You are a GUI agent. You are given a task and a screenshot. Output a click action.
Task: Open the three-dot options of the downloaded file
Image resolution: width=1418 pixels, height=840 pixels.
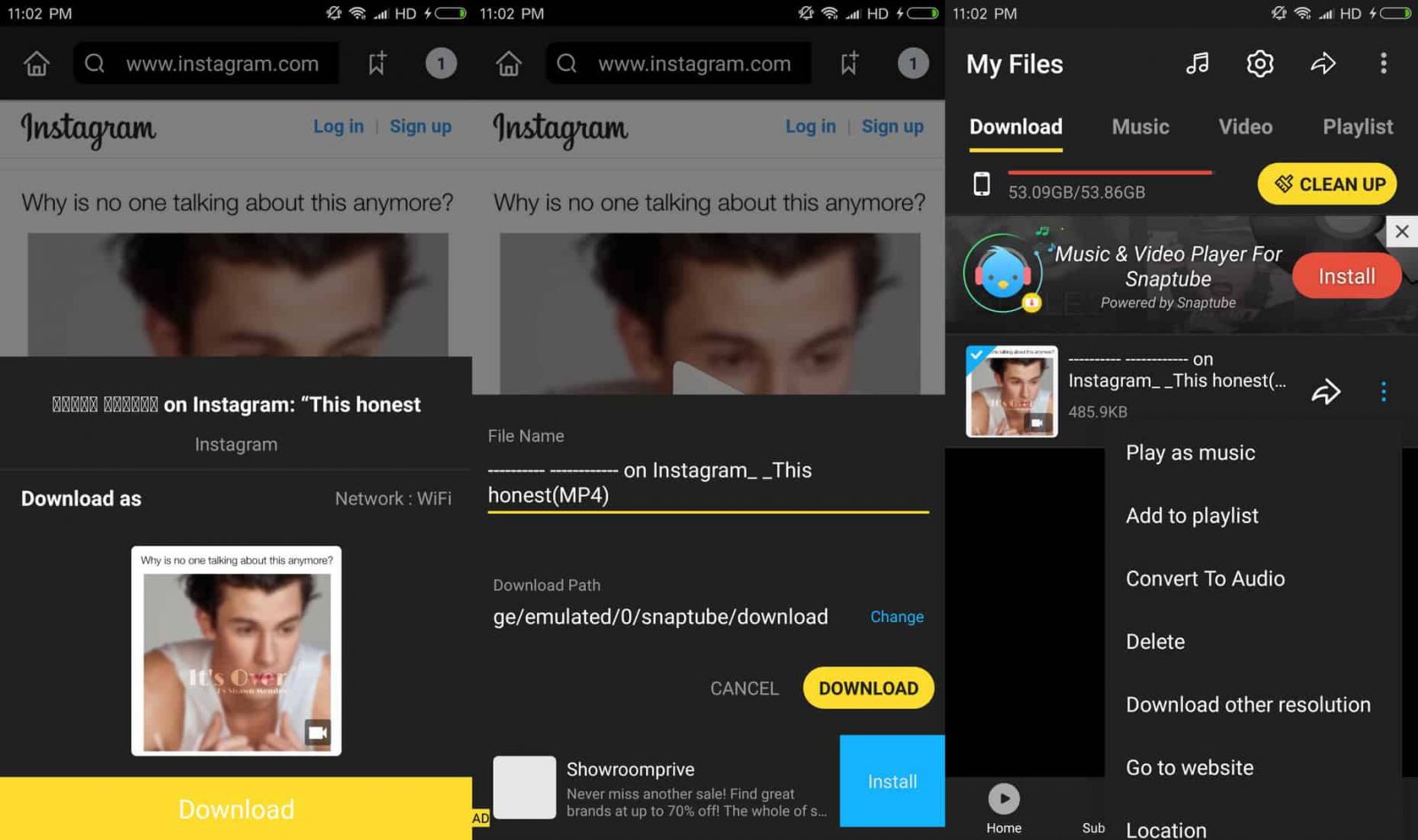(1383, 392)
